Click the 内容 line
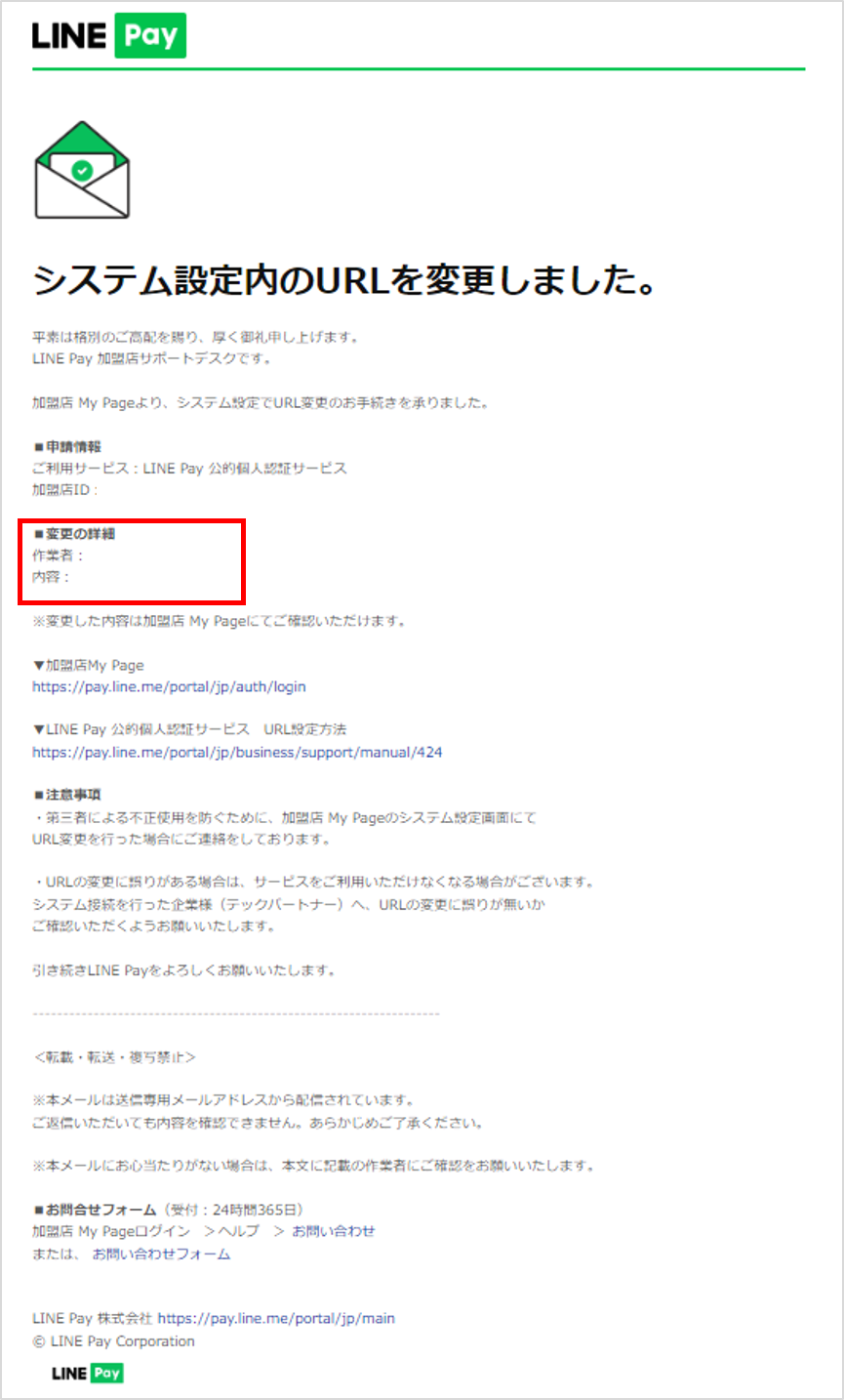Viewport: 844px width, 1400px height. pos(51,577)
